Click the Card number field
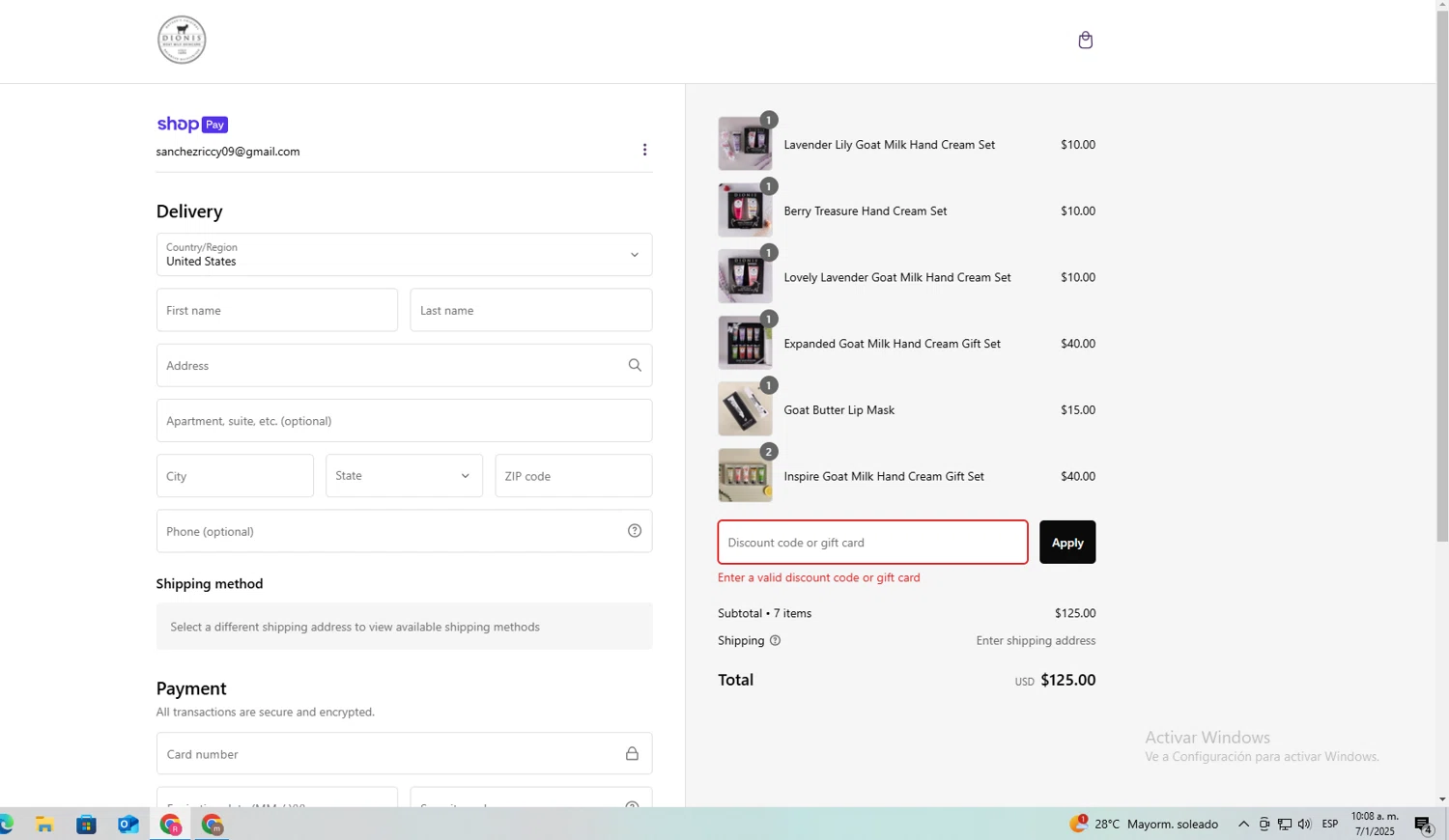The width and height of the screenshot is (1449, 840). coord(404,753)
